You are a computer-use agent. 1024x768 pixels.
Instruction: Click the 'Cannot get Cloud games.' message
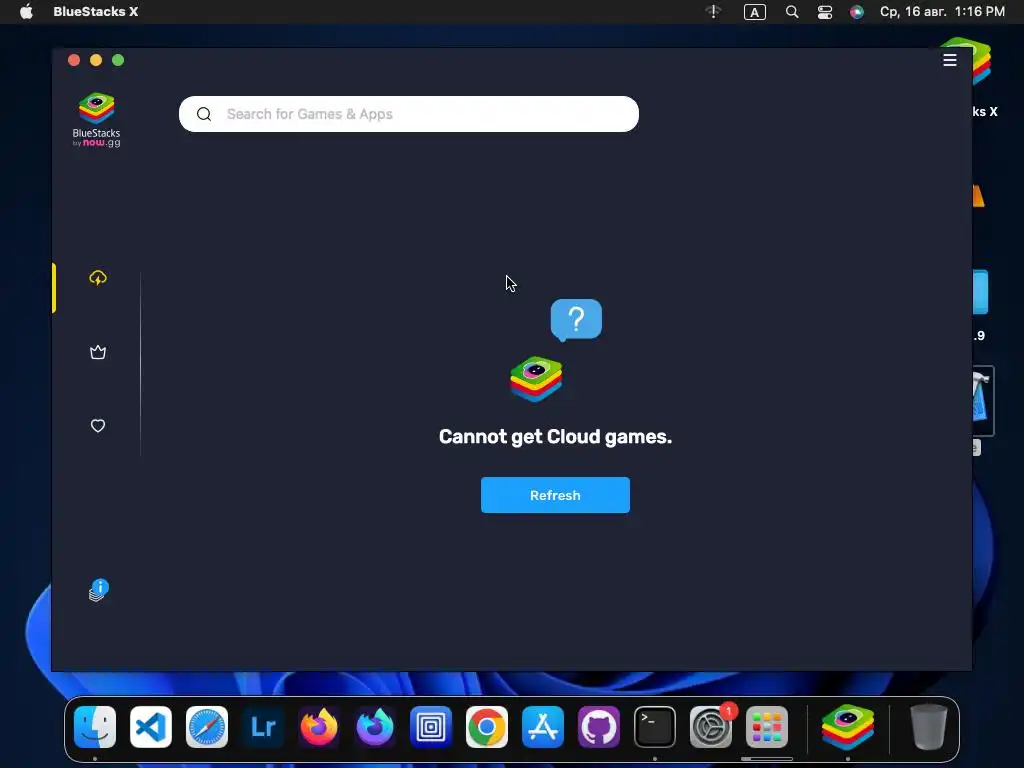click(x=555, y=437)
